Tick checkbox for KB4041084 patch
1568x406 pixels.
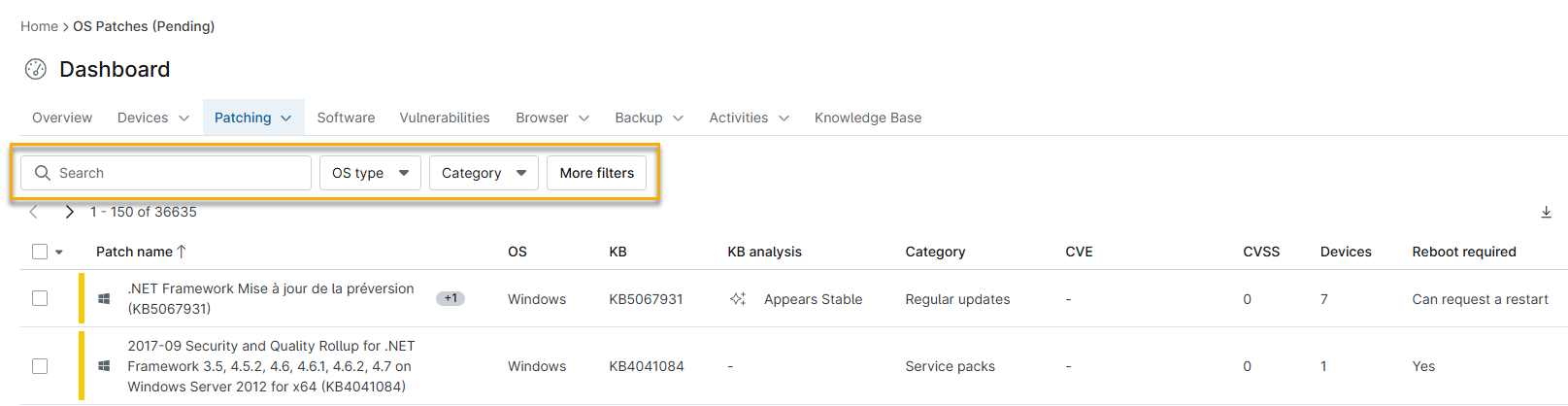pos(40,366)
